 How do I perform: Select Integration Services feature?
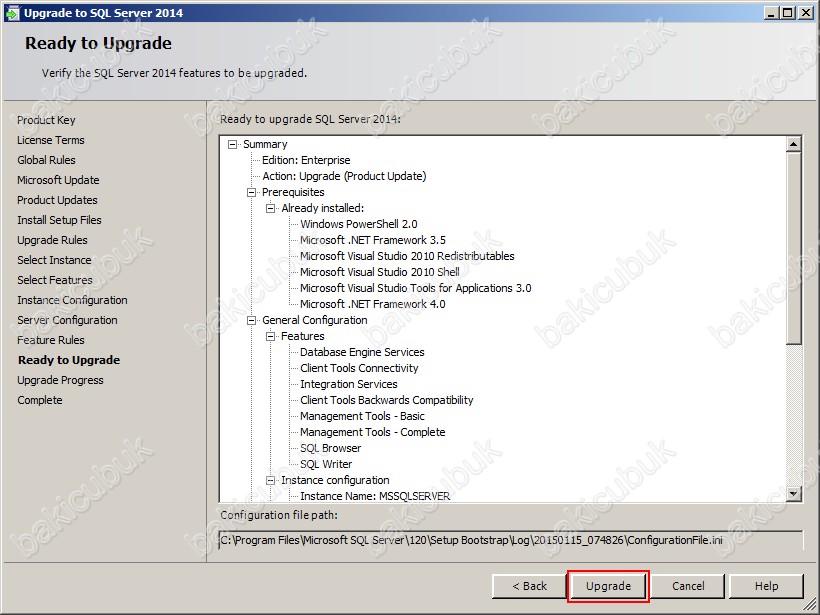coord(348,384)
